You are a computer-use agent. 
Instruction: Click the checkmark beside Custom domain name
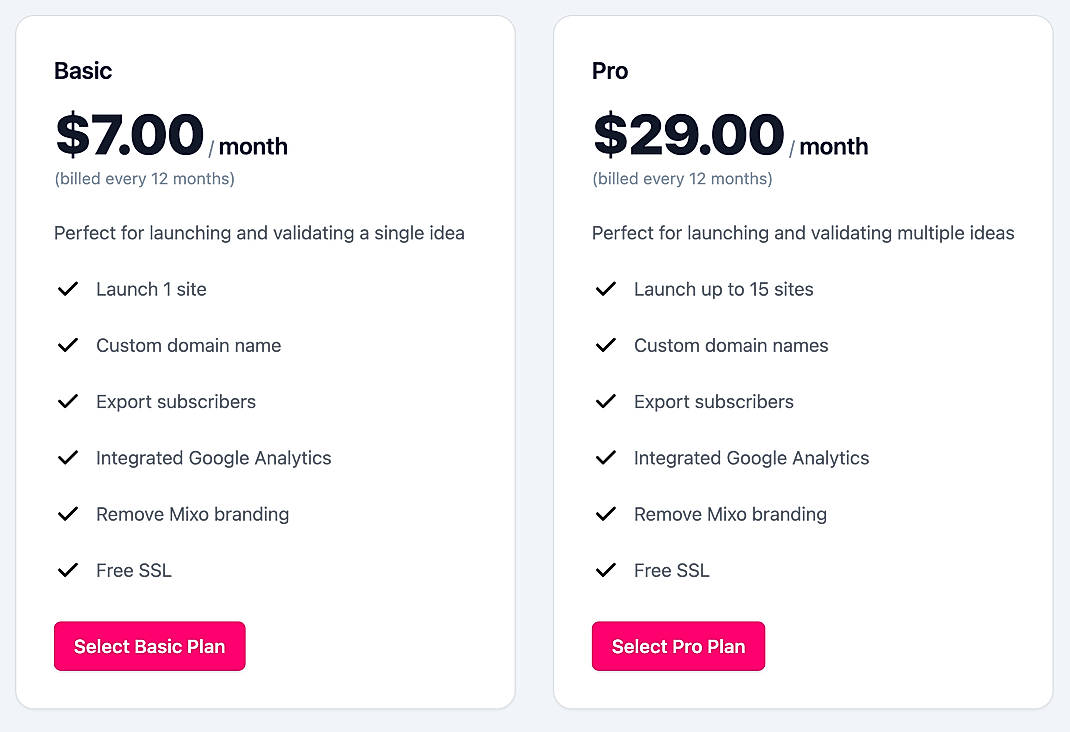(68, 345)
